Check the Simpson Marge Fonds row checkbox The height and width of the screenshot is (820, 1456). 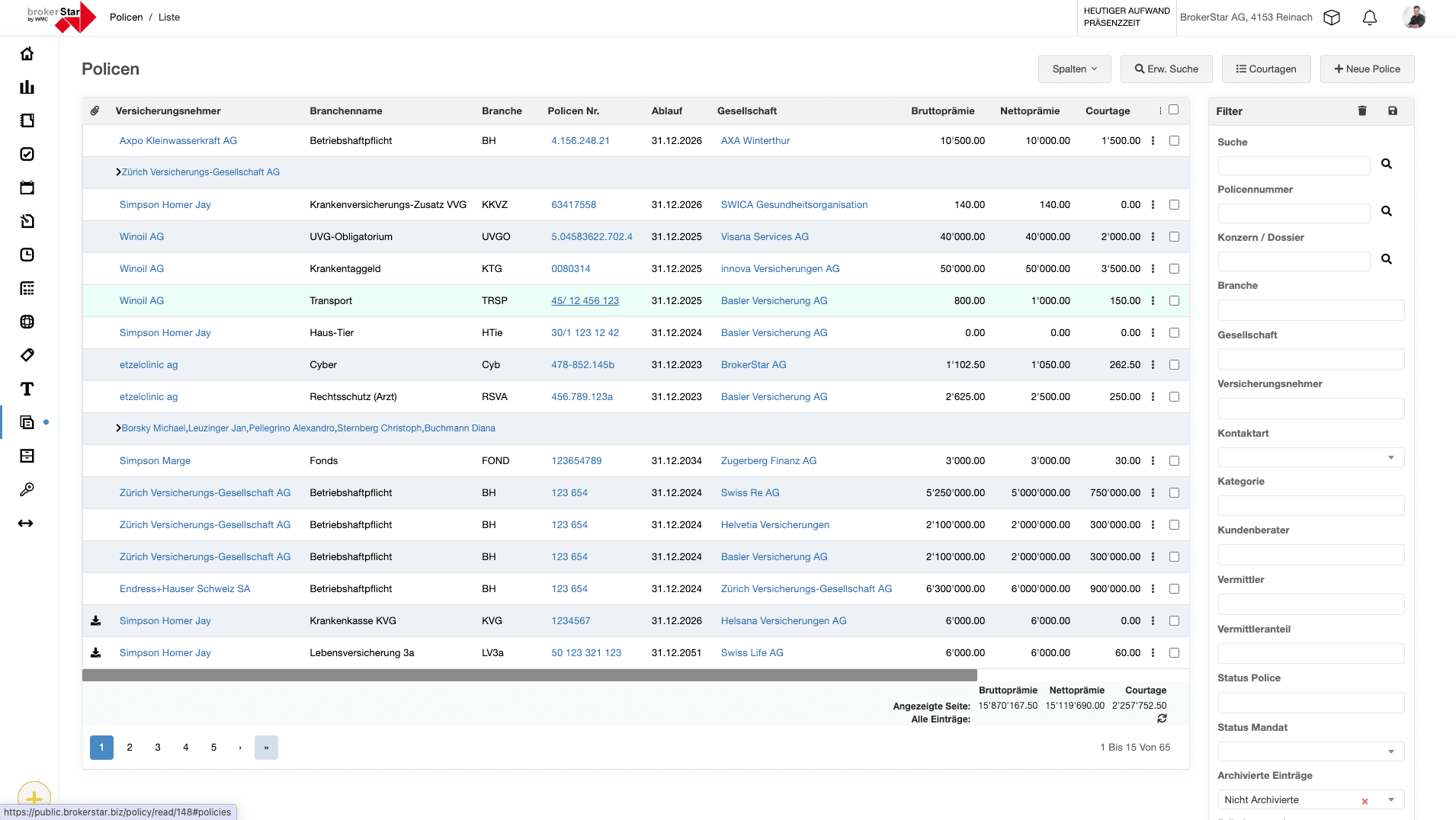[x=1174, y=461]
